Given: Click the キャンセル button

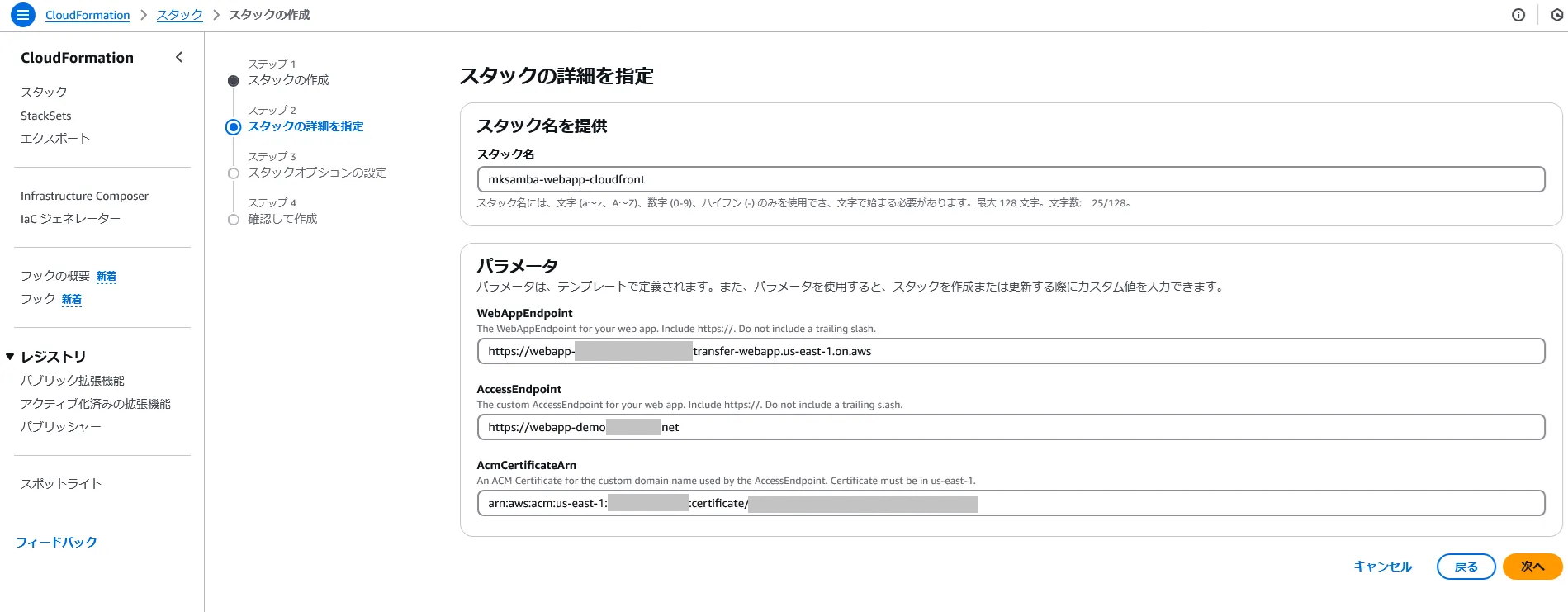Looking at the screenshot, I should click(x=1383, y=567).
